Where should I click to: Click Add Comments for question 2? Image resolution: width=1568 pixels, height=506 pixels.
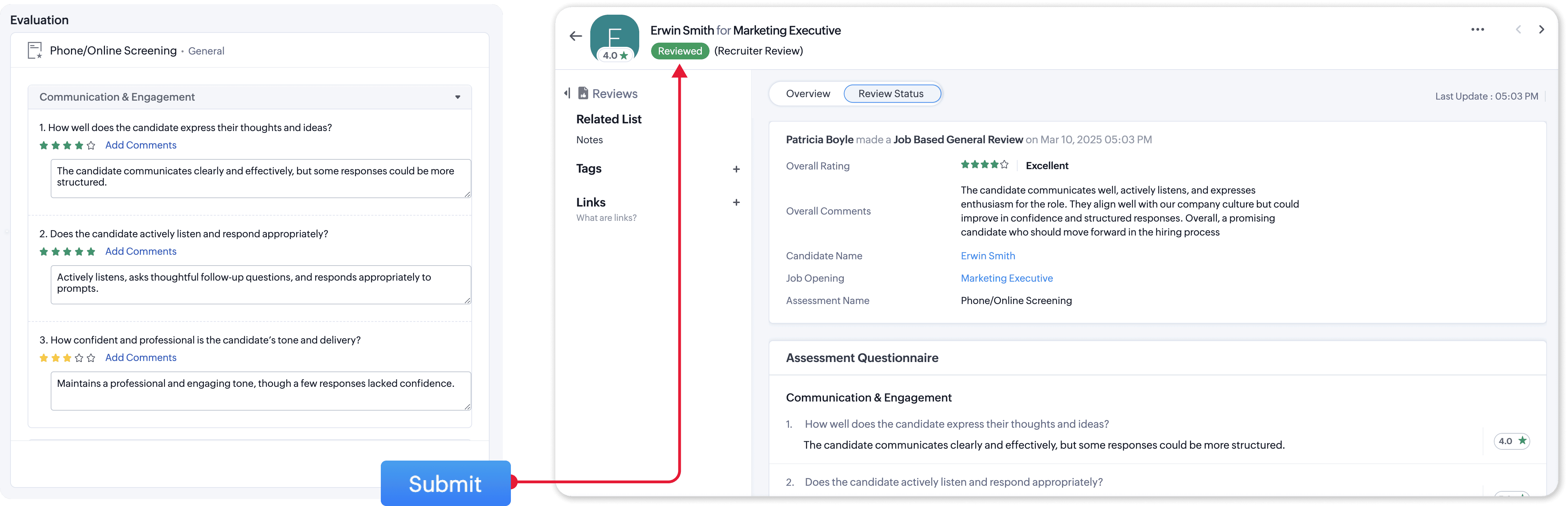click(141, 251)
